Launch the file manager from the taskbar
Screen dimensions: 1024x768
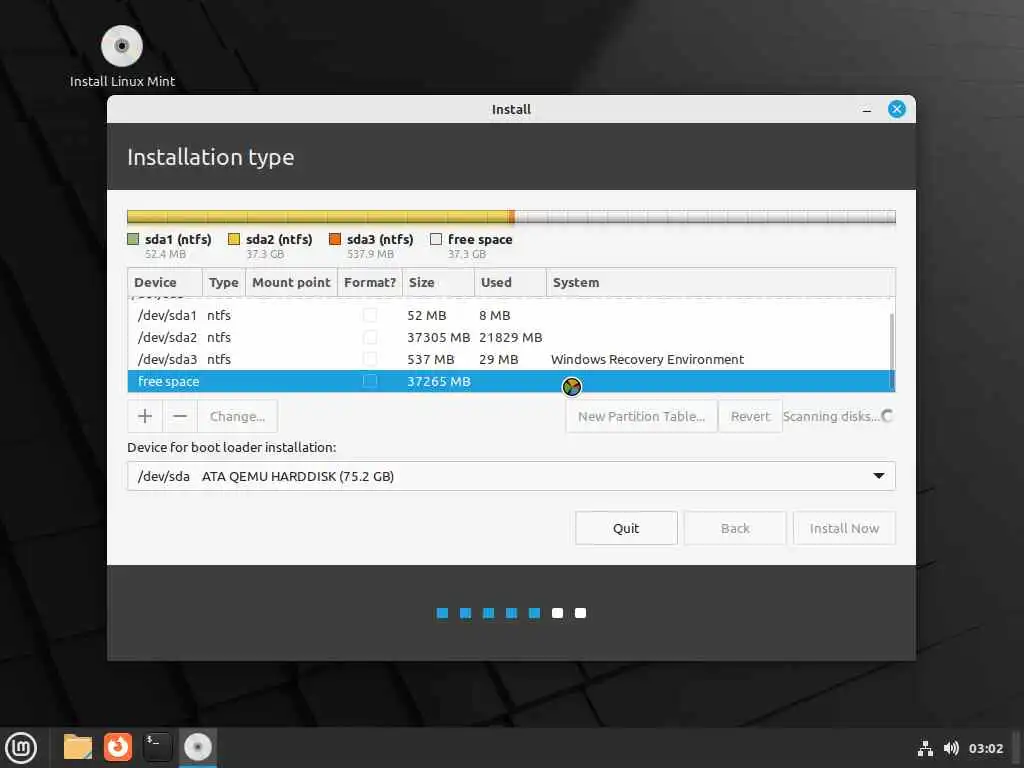(x=78, y=747)
